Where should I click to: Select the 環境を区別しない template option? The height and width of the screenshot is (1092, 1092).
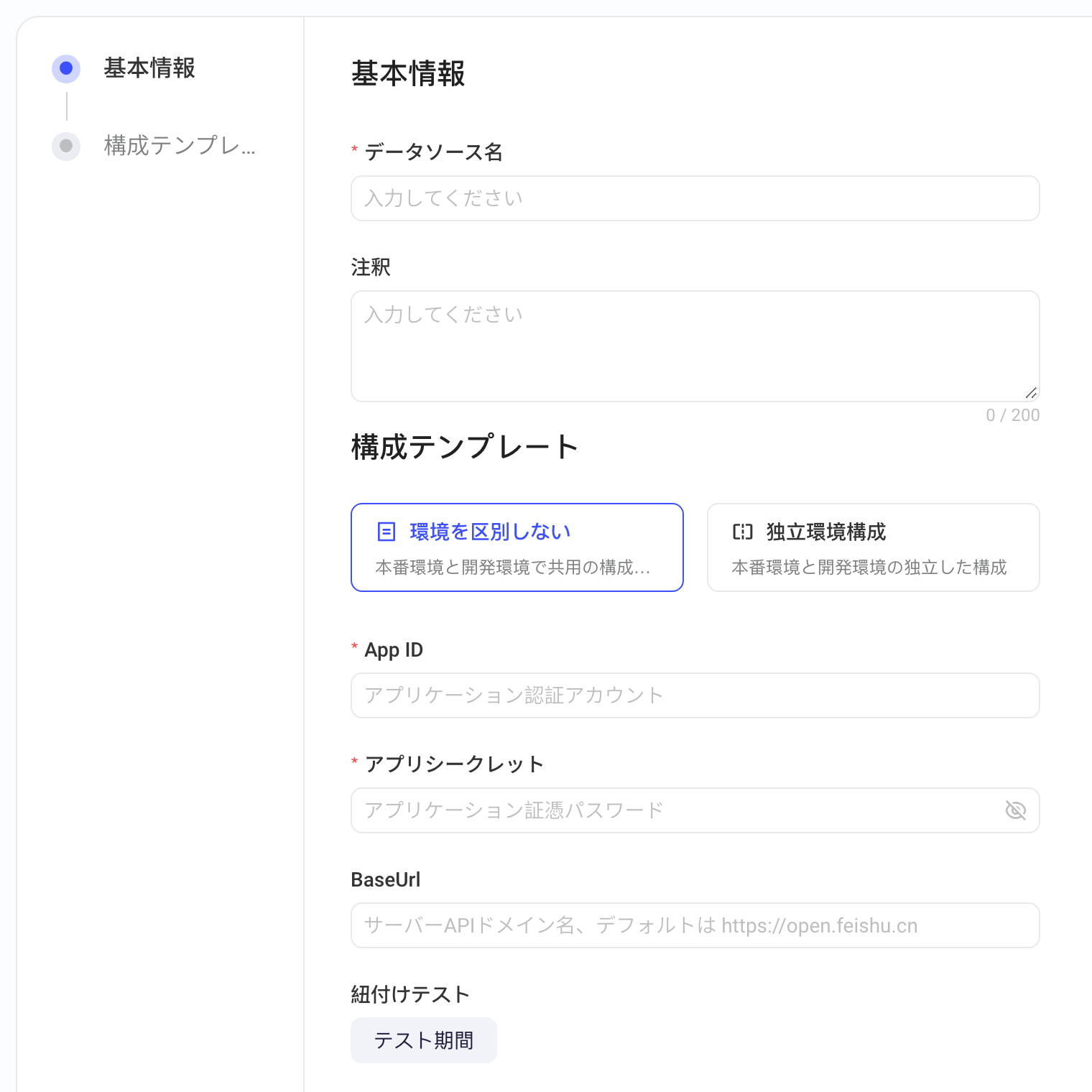[517, 547]
